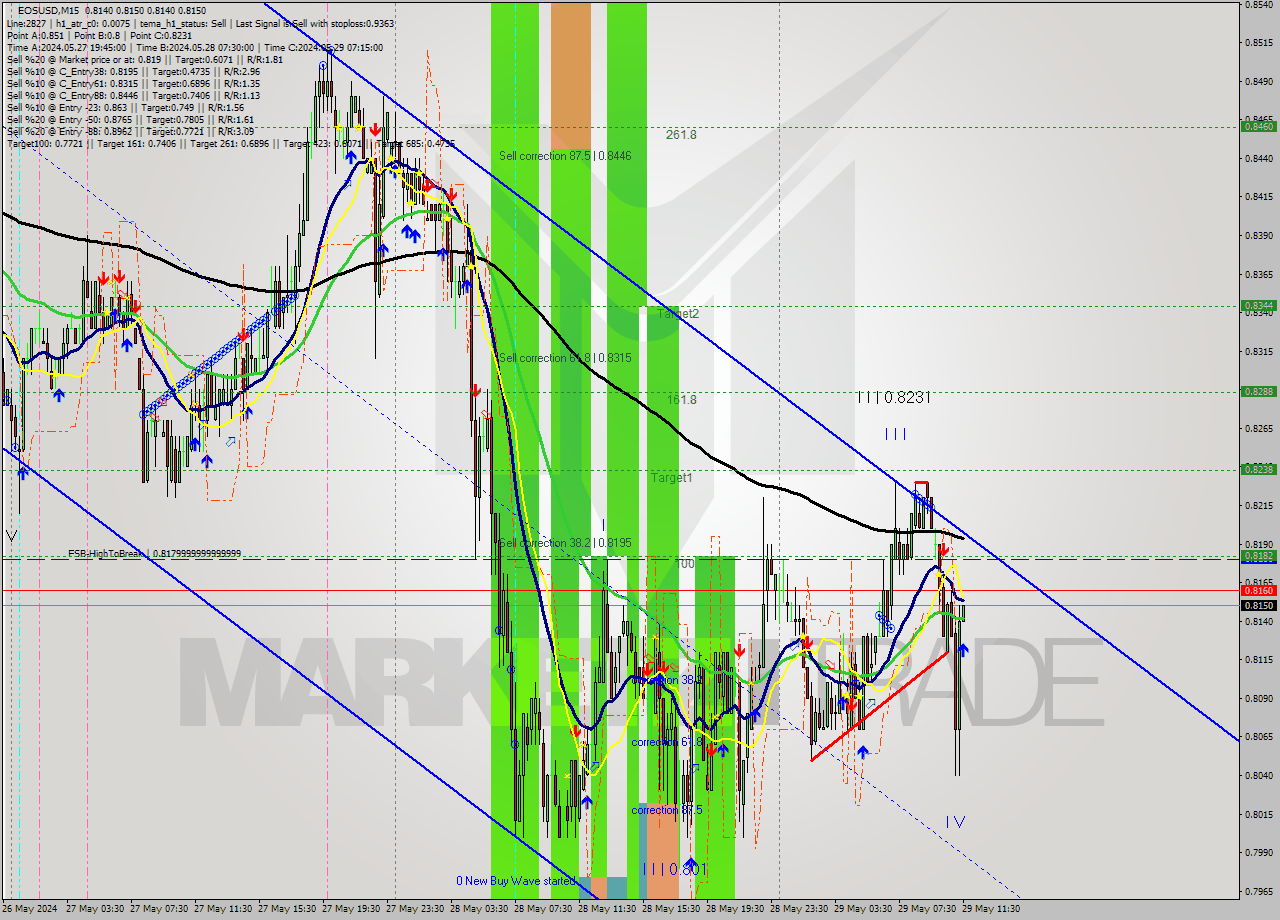The width and height of the screenshot is (1280, 920).
Task: Click the 'Sell %10 @ C_Entry38: 0.8195' line
Action: (133, 71)
